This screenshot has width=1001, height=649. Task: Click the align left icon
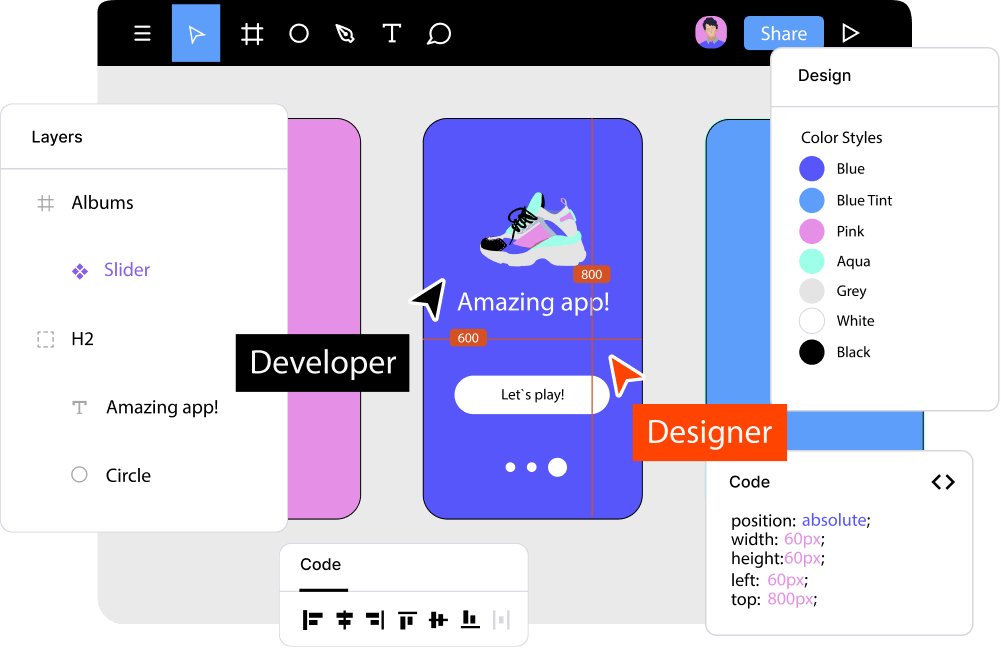click(312, 620)
